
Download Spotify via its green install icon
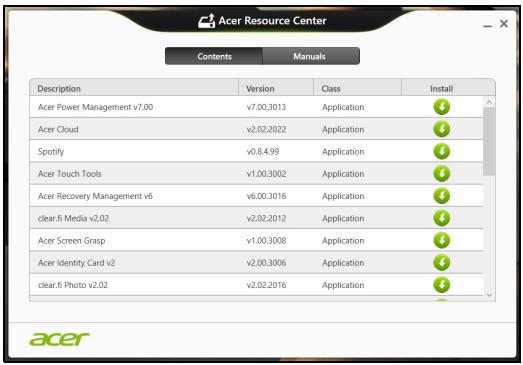(442, 151)
